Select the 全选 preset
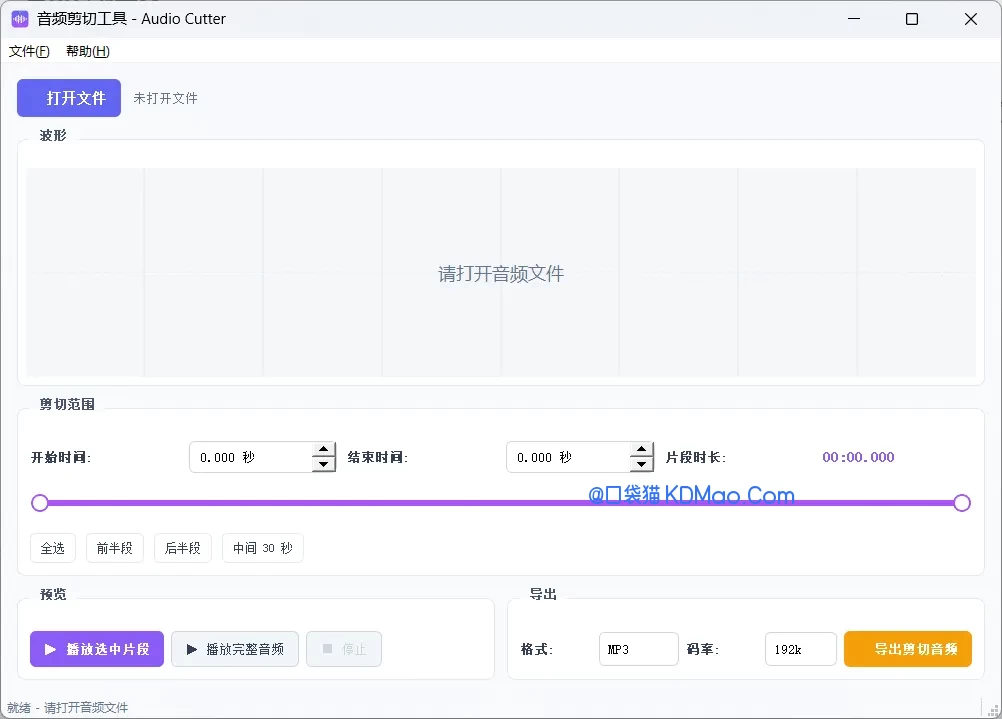 coord(53,548)
